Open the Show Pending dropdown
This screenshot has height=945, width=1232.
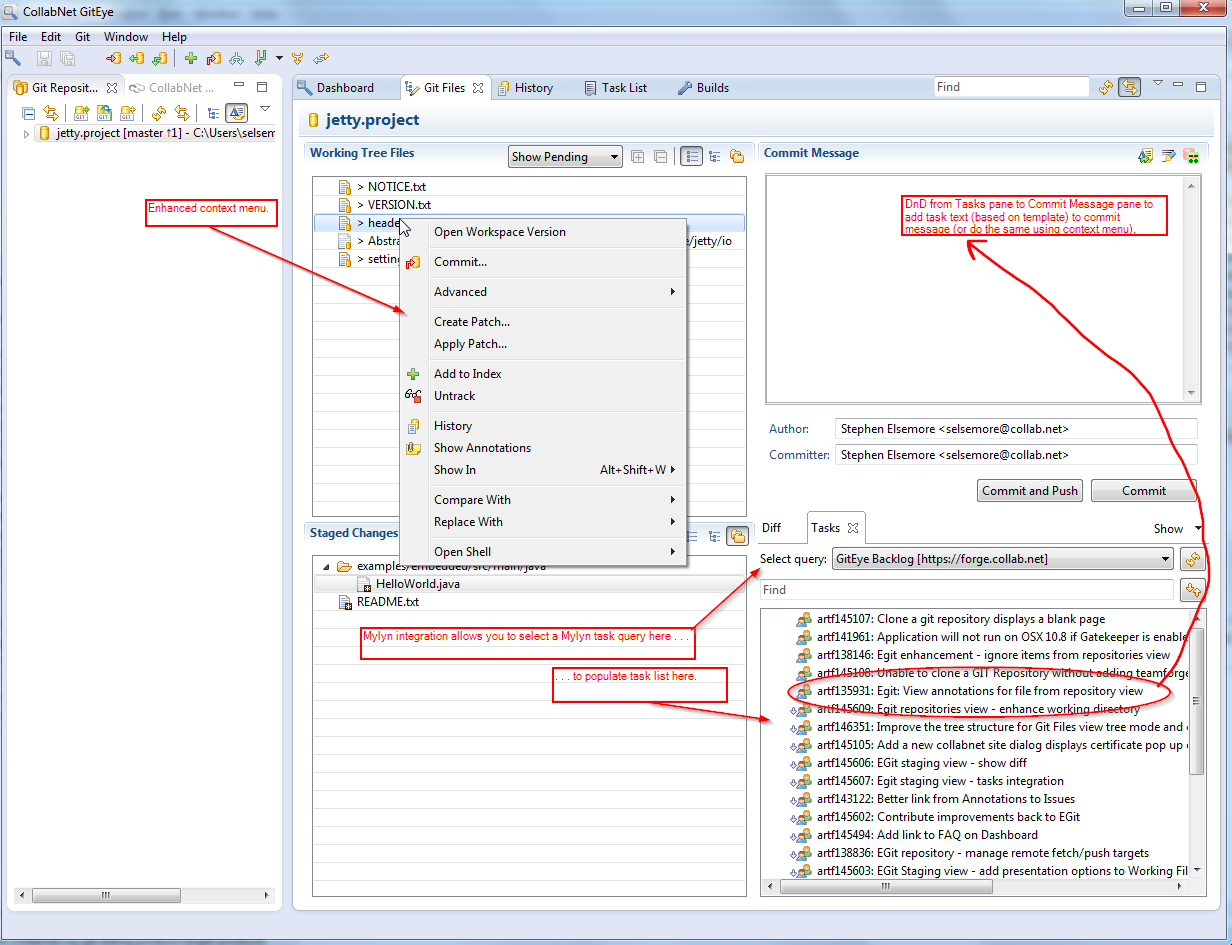click(x=565, y=157)
